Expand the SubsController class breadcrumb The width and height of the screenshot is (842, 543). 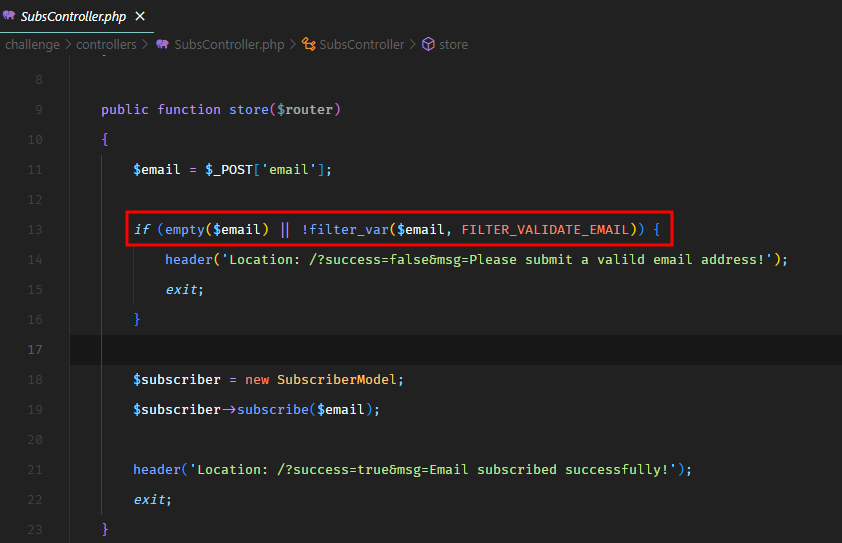tap(361, 45)
